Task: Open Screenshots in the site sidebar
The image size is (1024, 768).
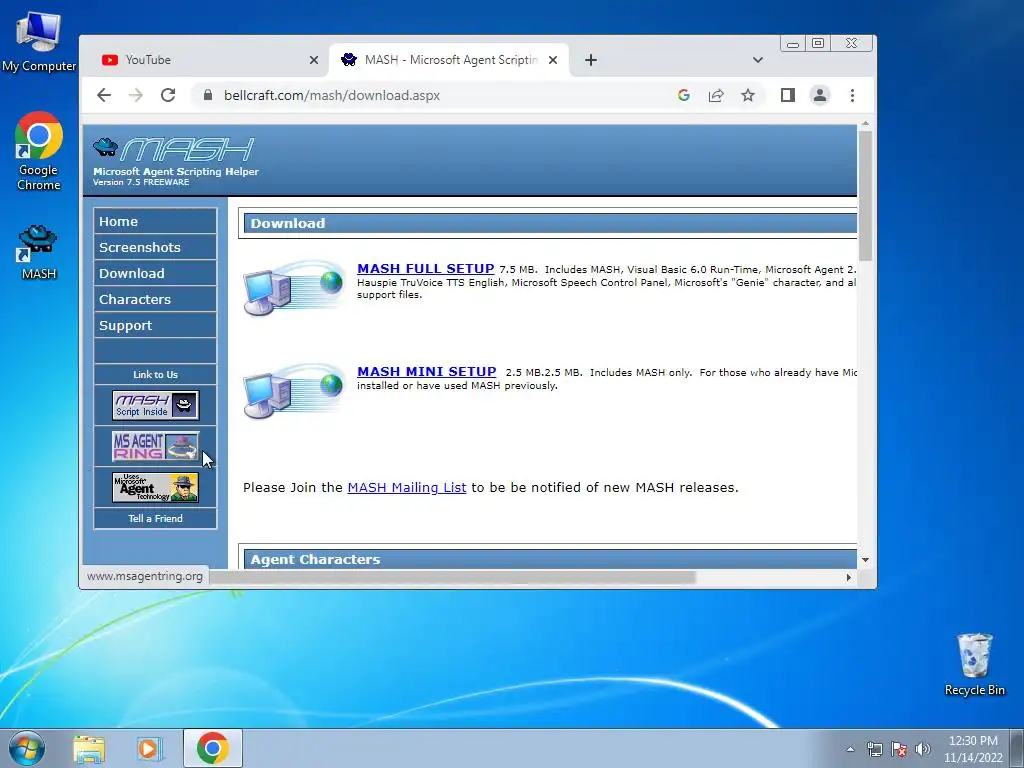Action: (155, 248)
